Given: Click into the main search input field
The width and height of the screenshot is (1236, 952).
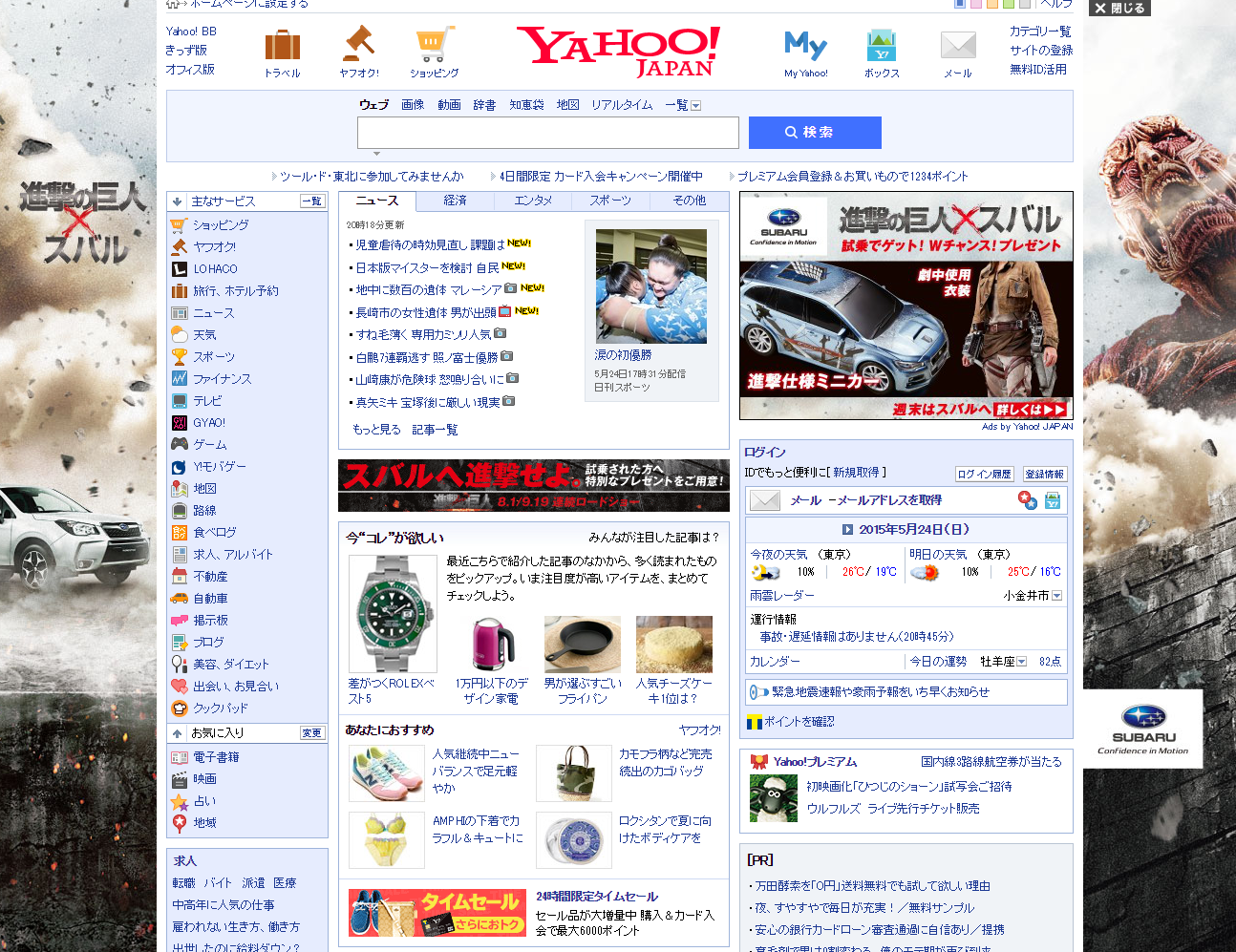Looking at the screenshot, I should (548, 133).
